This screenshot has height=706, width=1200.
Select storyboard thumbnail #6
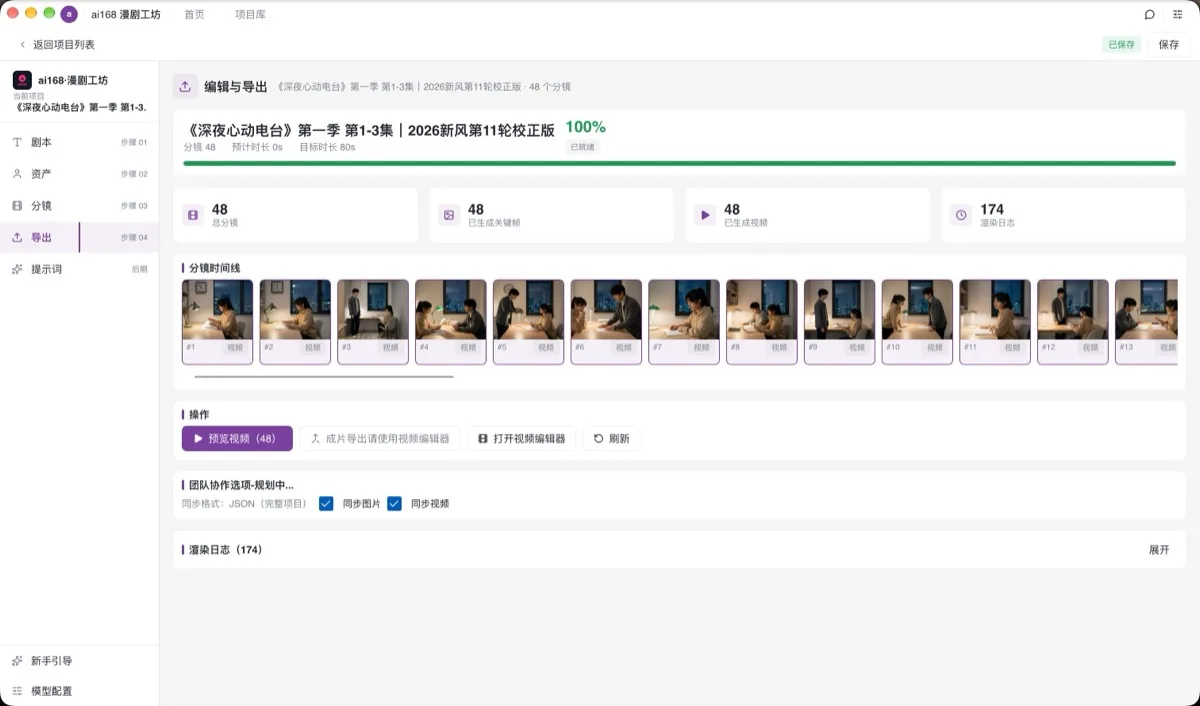coord(606,321)
